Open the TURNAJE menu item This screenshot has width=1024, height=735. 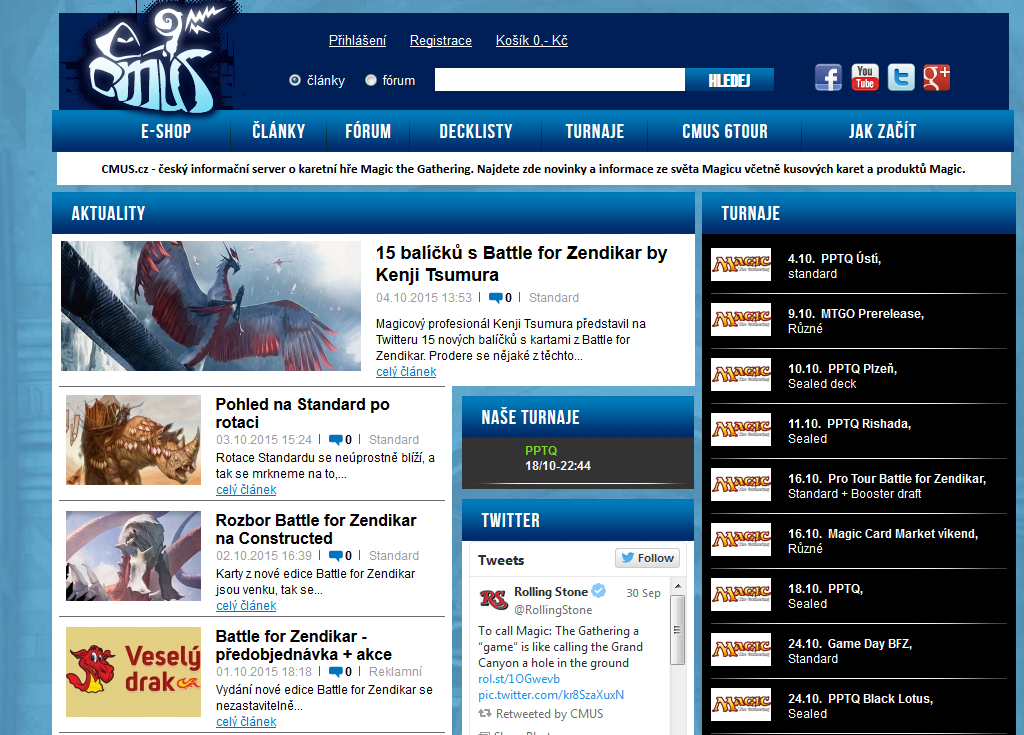point(594,131)
